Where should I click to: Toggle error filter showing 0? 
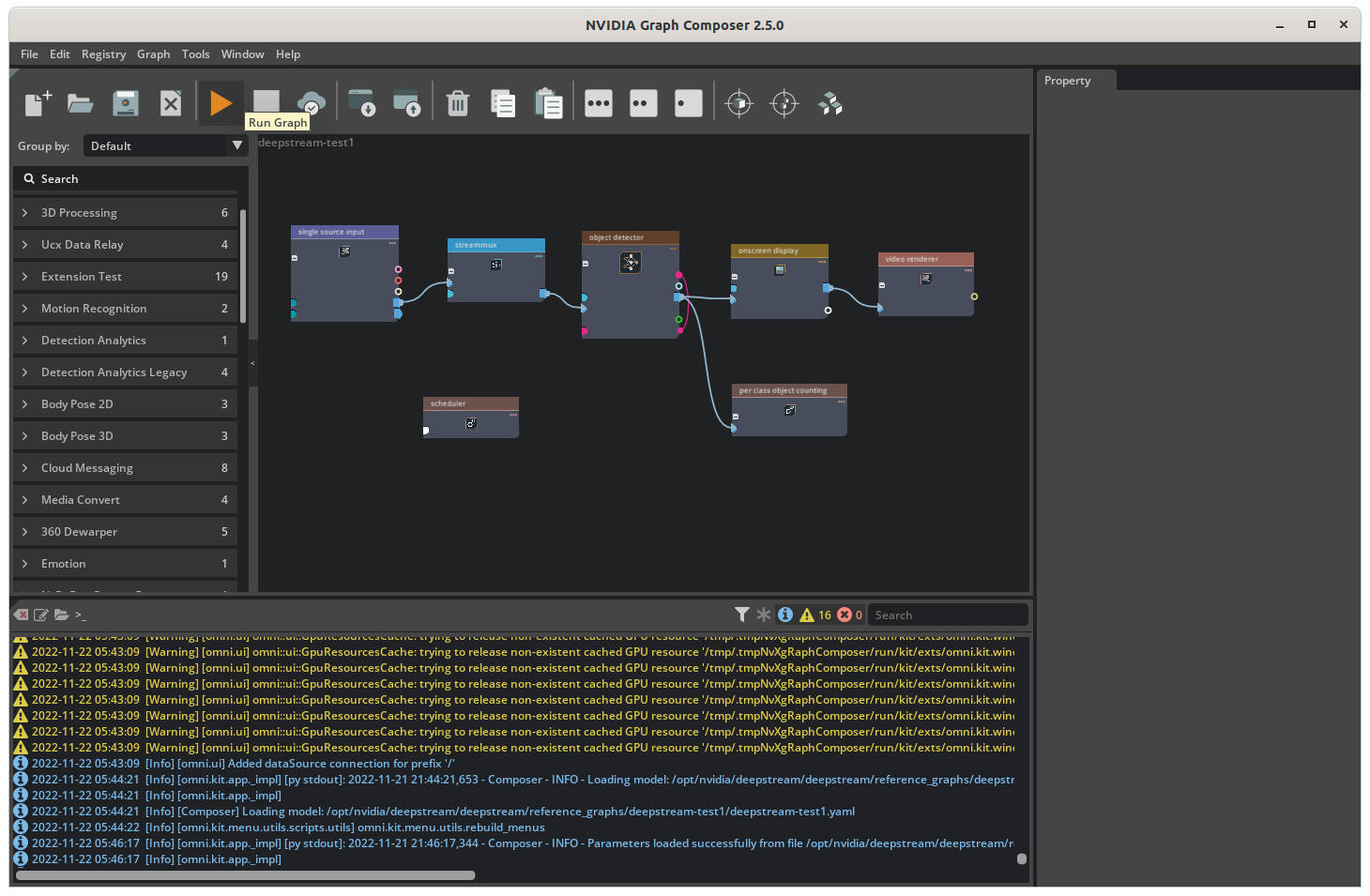click(849, 615)
